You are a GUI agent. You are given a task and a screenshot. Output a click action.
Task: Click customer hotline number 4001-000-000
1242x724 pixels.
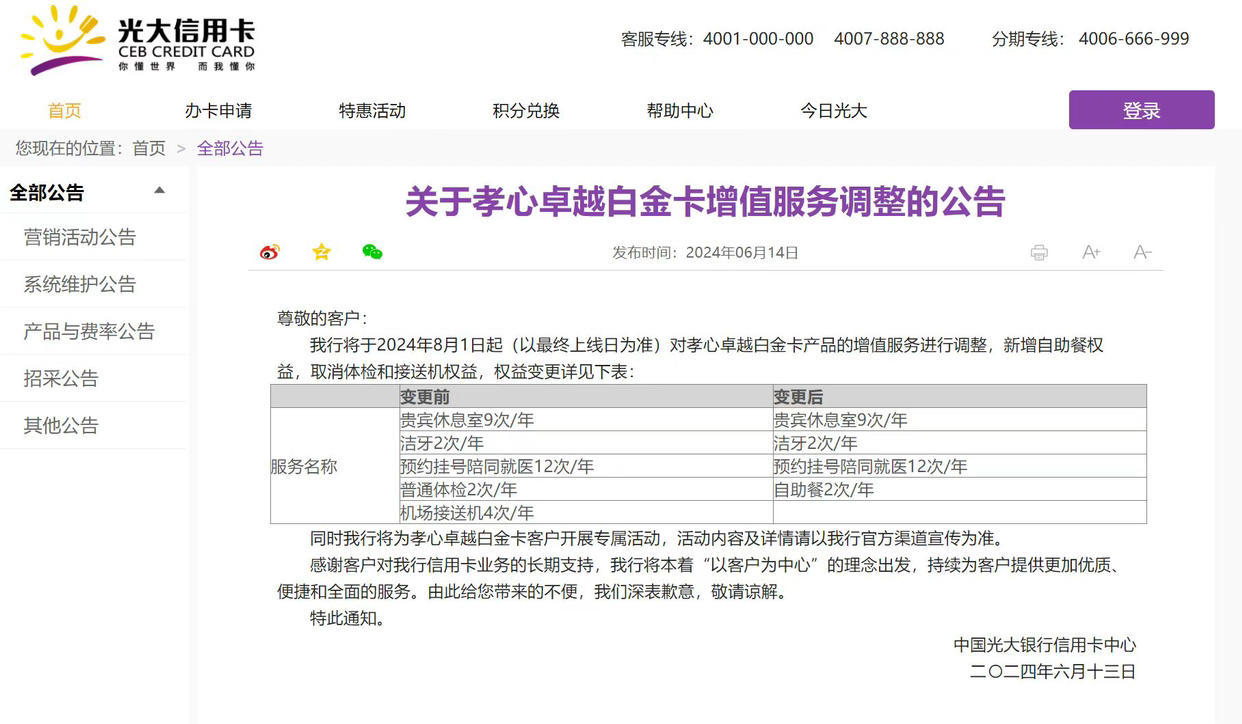[758, 39]
